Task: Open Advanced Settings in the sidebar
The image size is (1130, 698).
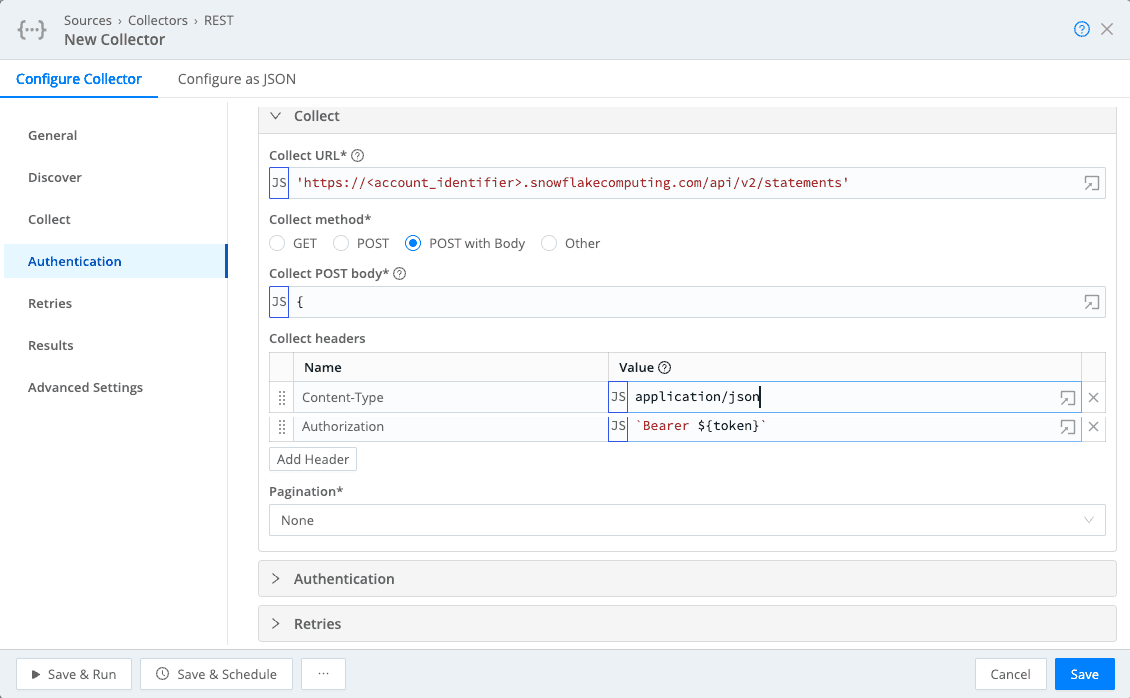Action: 85,388
